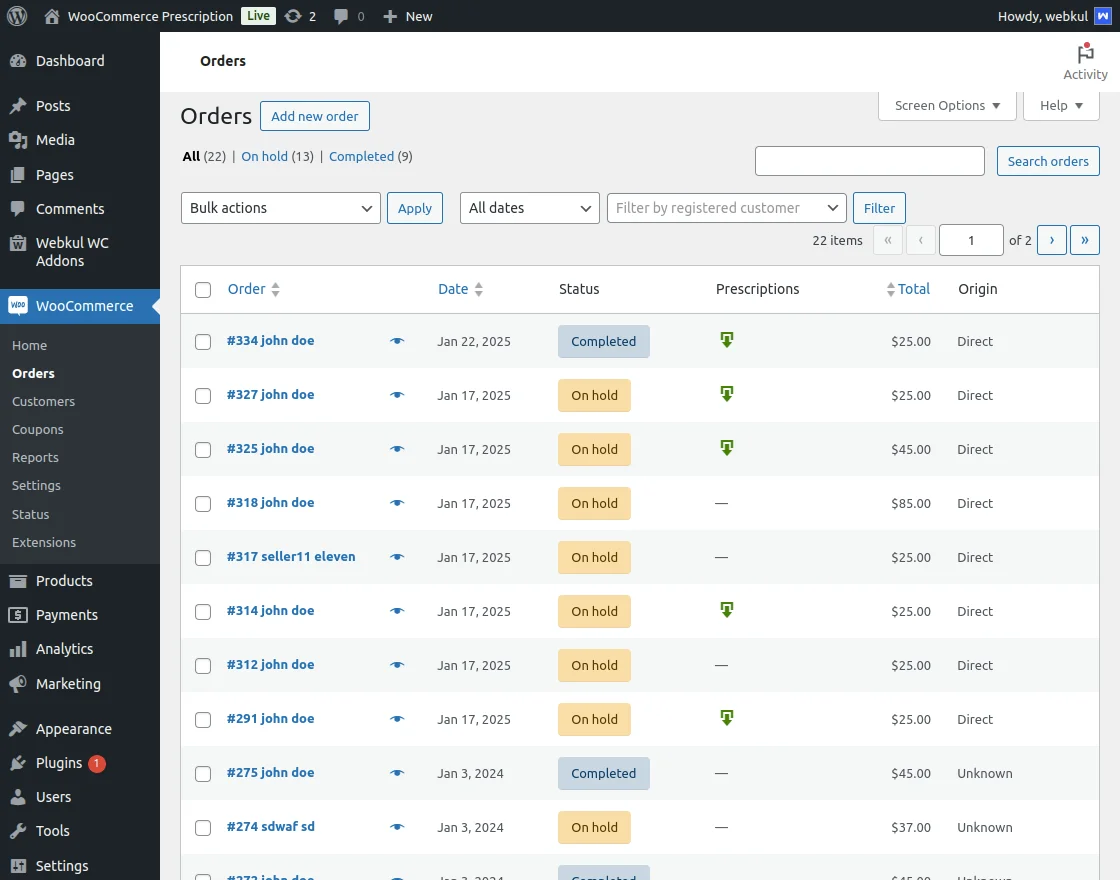
Task: Tick the checkbox for order #318
Action: (203, 504)
